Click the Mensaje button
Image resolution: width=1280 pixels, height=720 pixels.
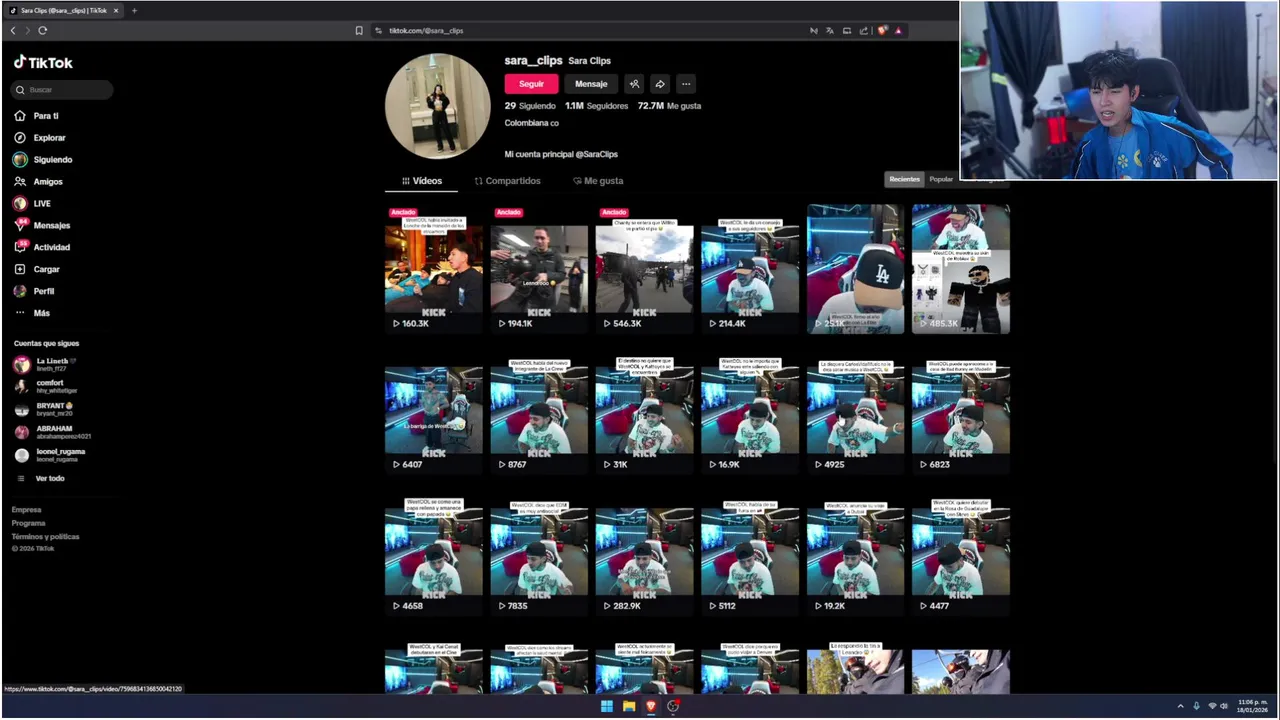point(591,84)
